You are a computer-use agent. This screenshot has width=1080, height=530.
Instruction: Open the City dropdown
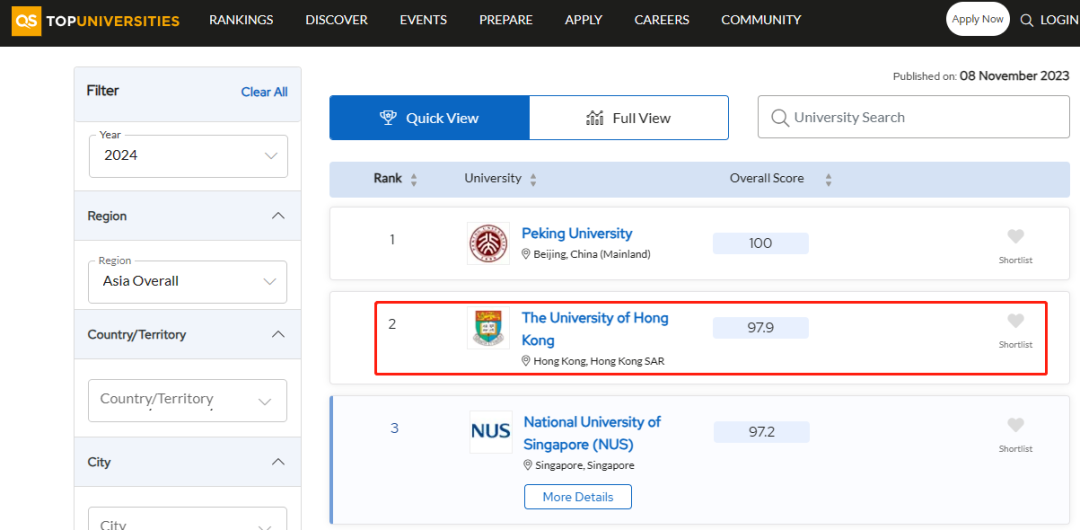187,518
